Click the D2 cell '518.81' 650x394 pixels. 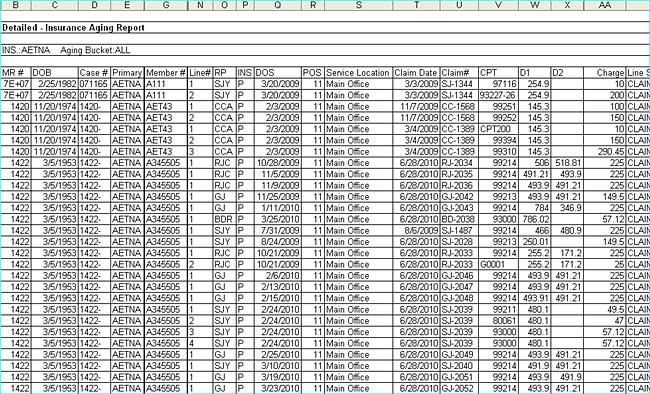[567, 163]
